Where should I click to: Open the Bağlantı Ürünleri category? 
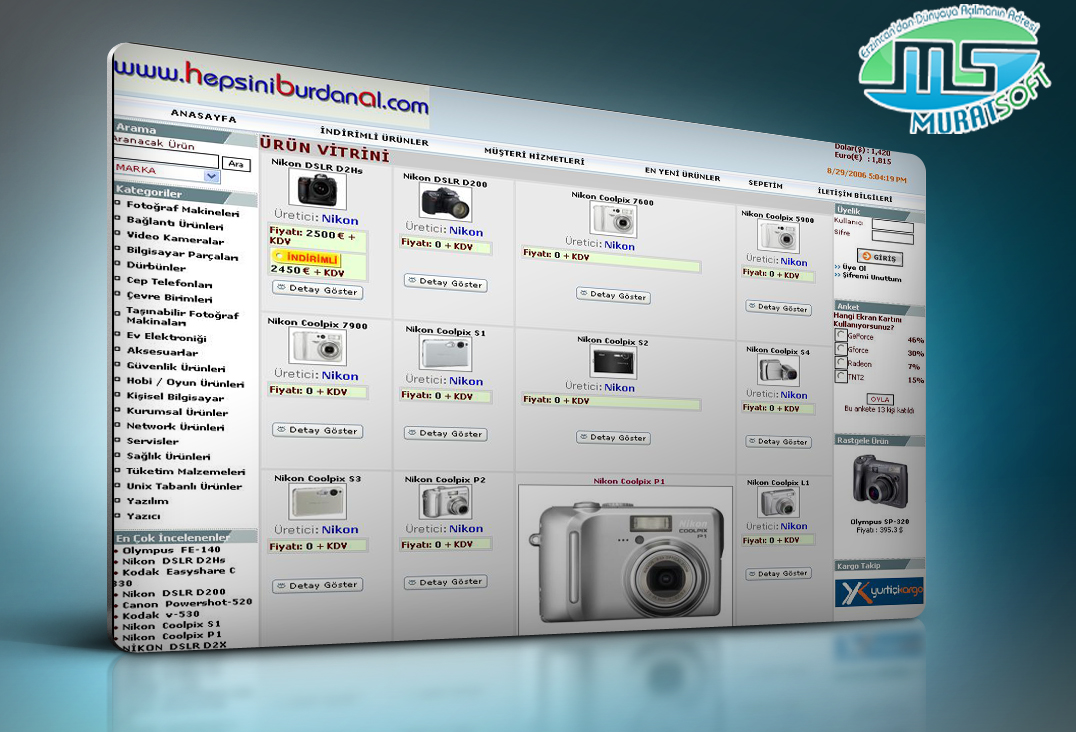coord(175,224)
